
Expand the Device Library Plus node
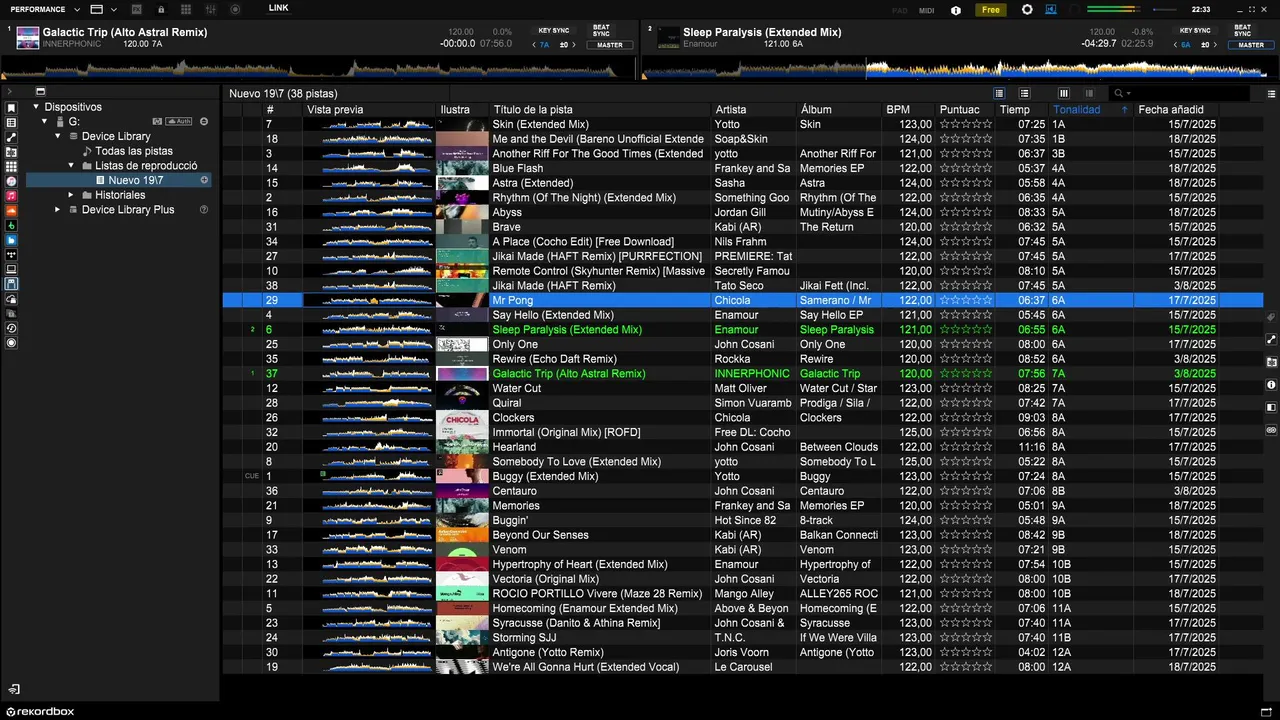pos(58,209)
